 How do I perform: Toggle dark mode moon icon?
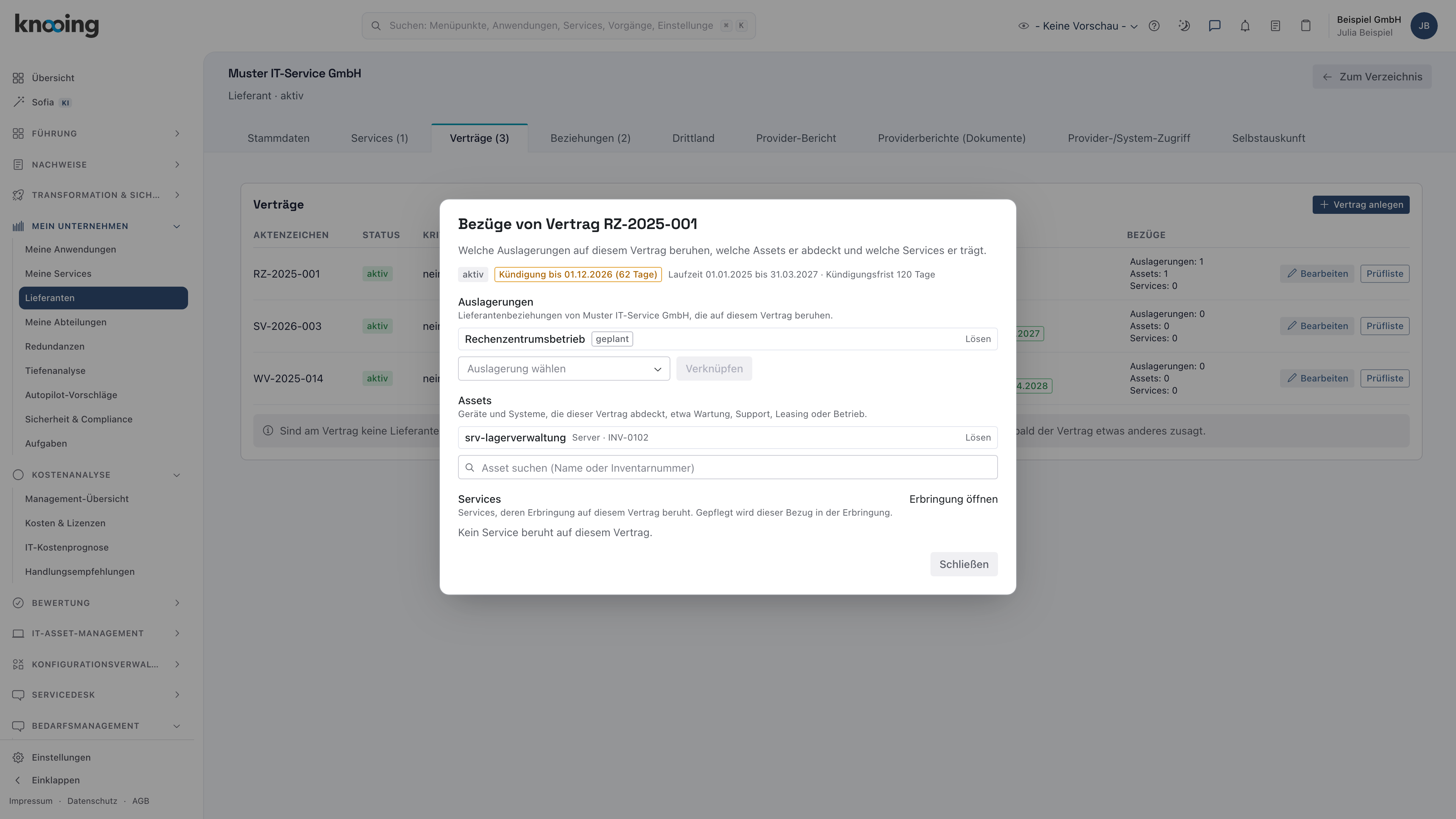tap(1184, 26)
